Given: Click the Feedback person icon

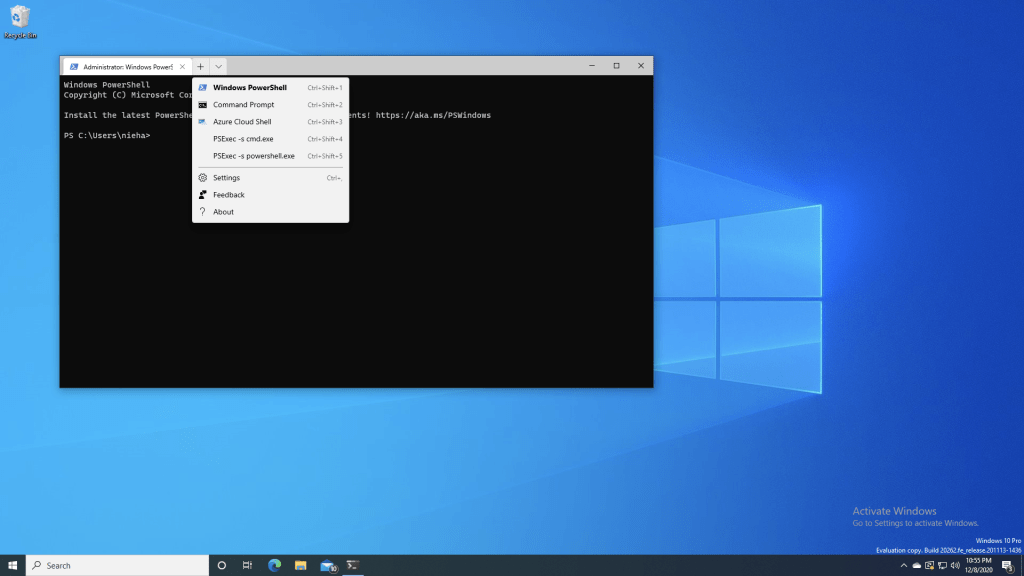Looking at the screenshot, I should tap(203, 195).
